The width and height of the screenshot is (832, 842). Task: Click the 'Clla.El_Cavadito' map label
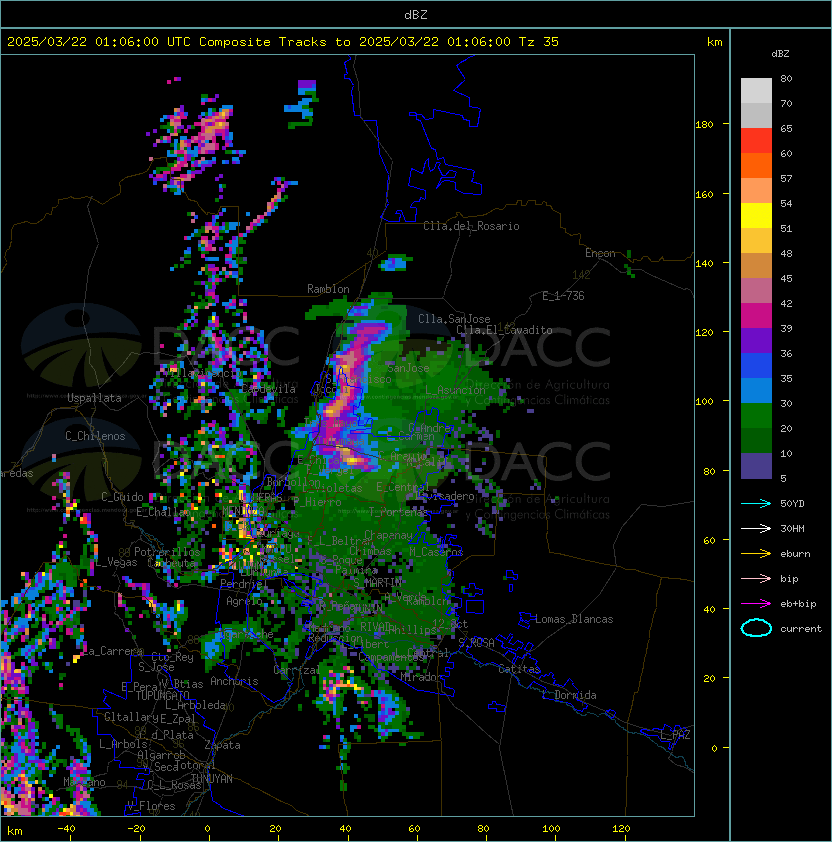click(x=504, y=330)
